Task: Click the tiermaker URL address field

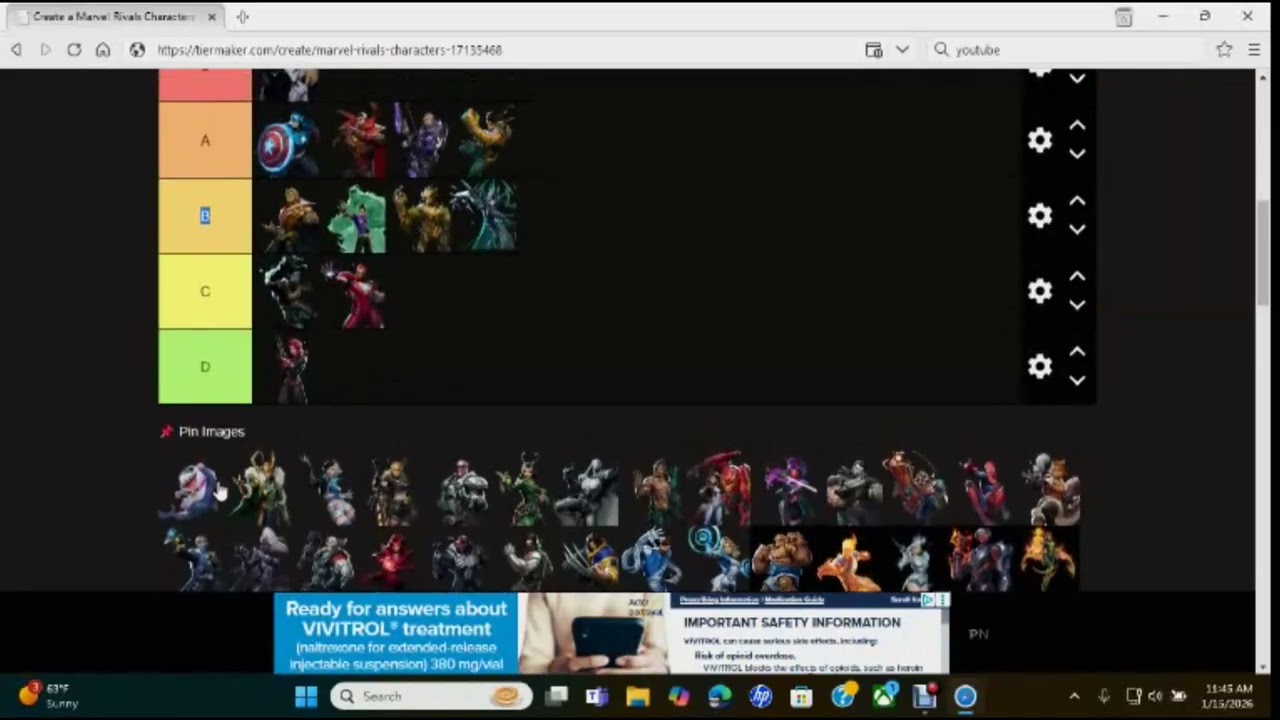Action: 500,49
